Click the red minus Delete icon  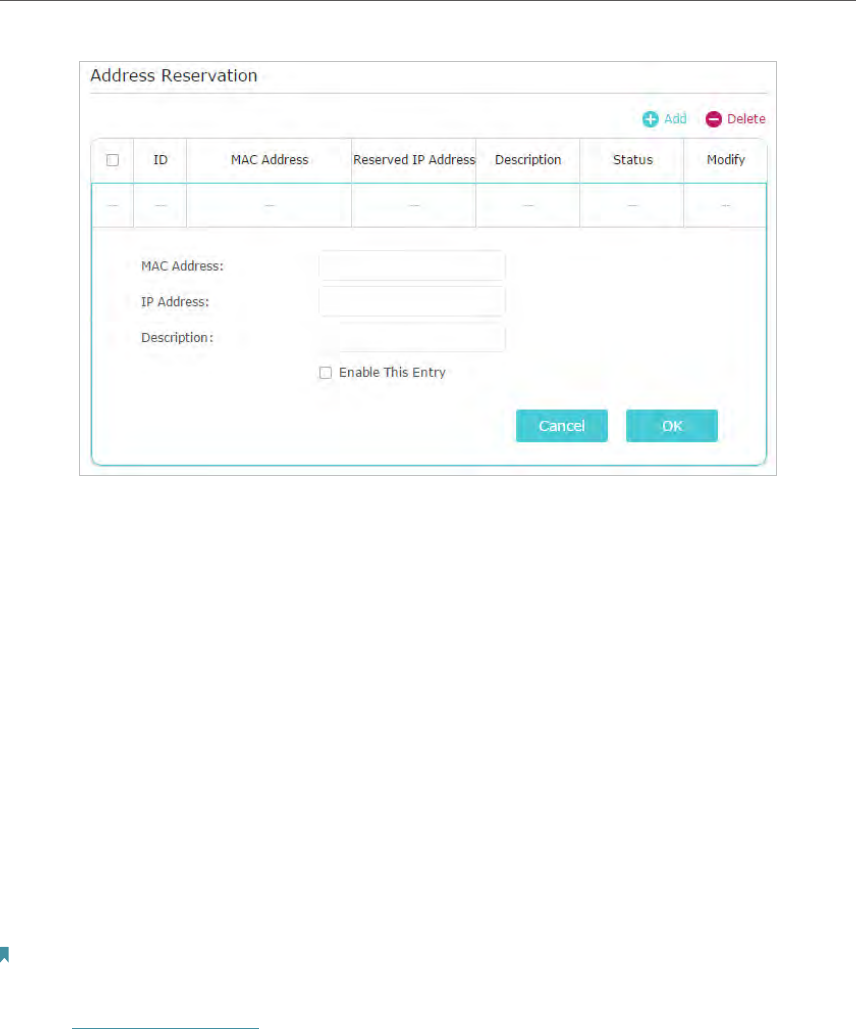[714, 119]
